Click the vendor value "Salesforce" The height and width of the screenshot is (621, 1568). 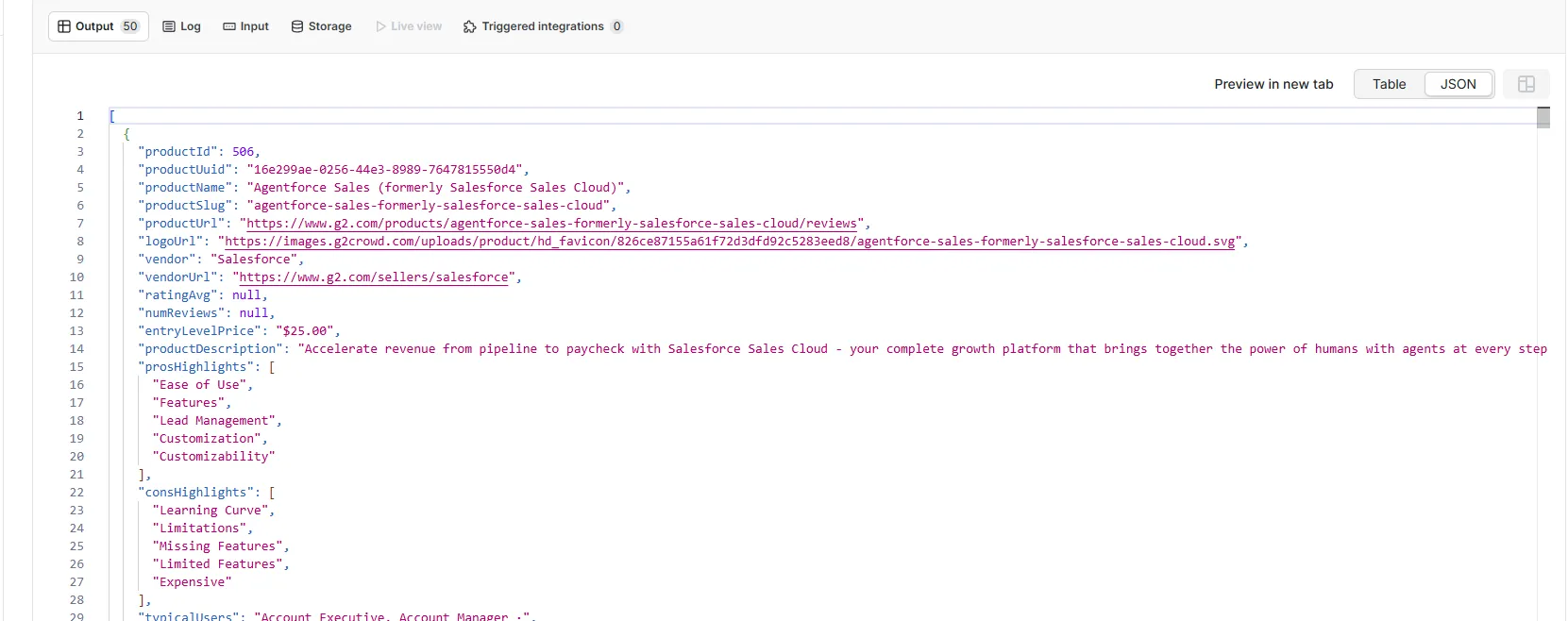pos(254,260)
